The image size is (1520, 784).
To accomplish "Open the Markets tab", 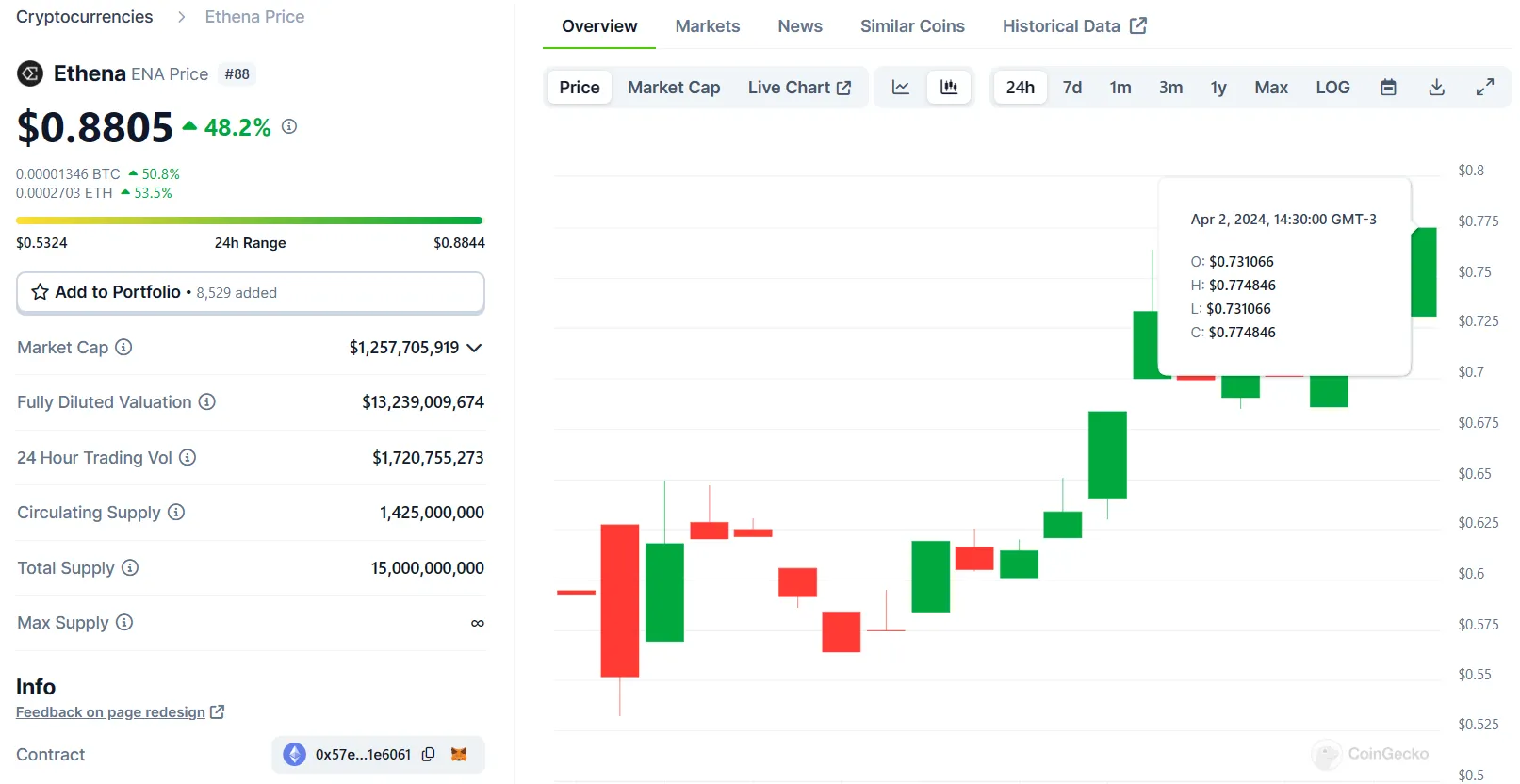I will (x=707, y=26).
